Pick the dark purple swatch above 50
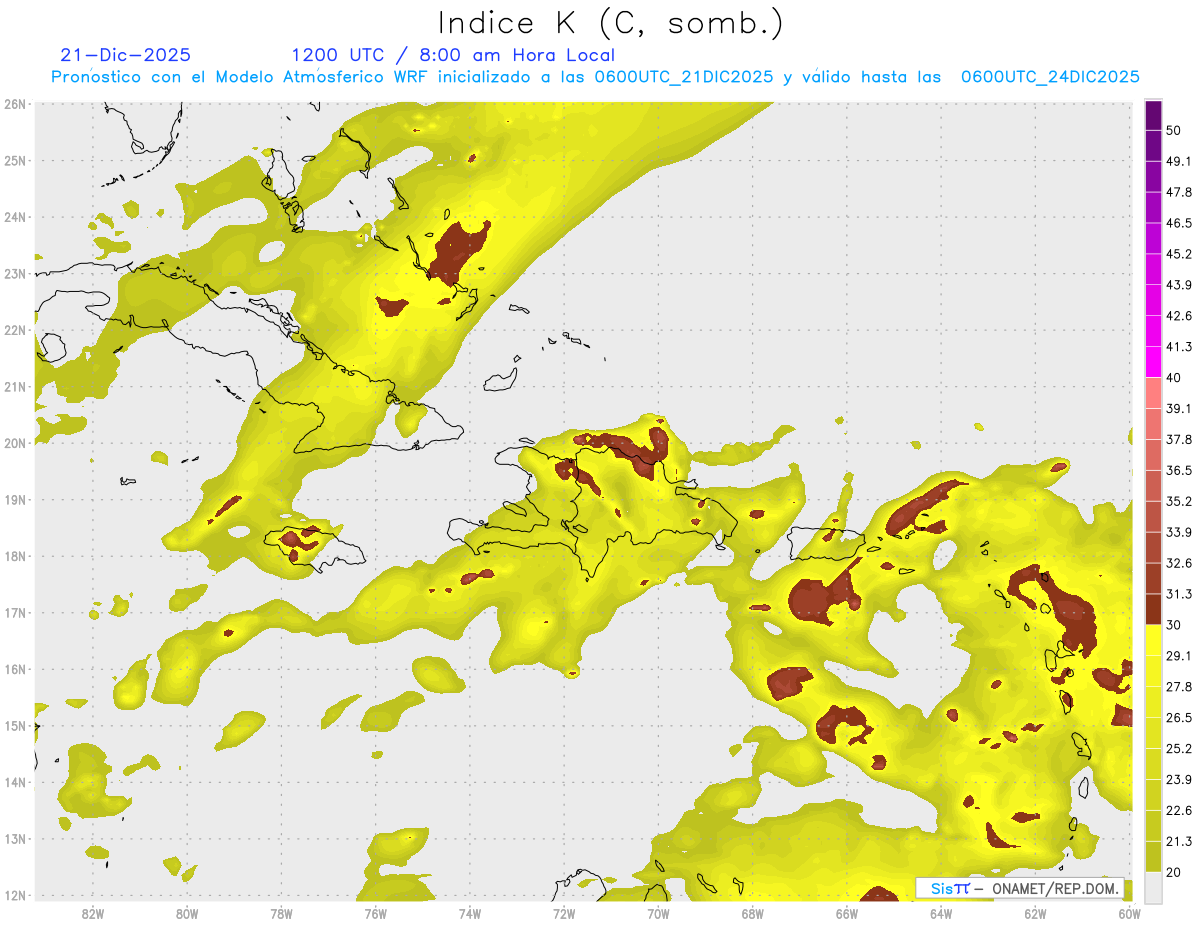1200x927 pixels. (x=1153, y=115)
